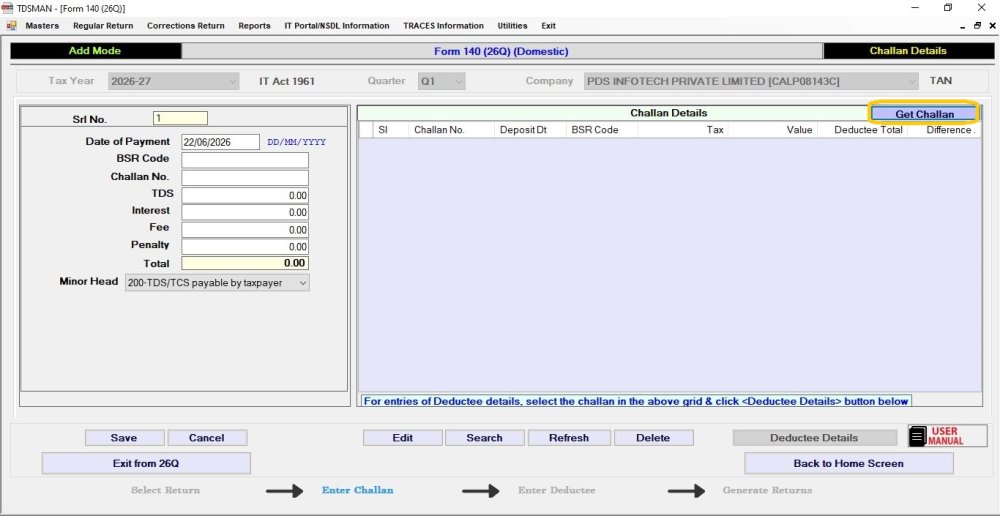Click the Enter Deductee step label
This screenshot has width=1000, height=516.
[x=557, y=490]
